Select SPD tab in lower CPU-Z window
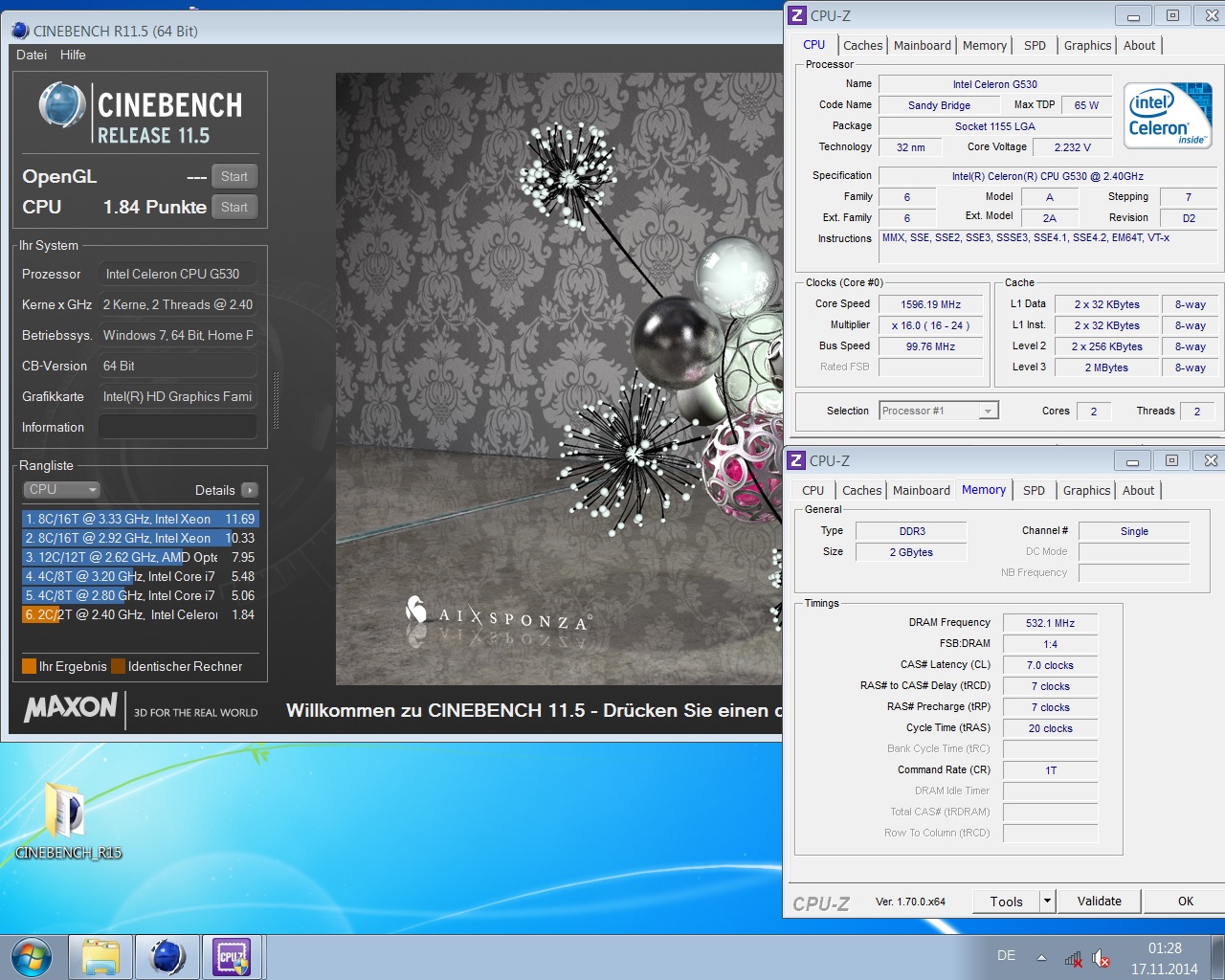 1034,490
